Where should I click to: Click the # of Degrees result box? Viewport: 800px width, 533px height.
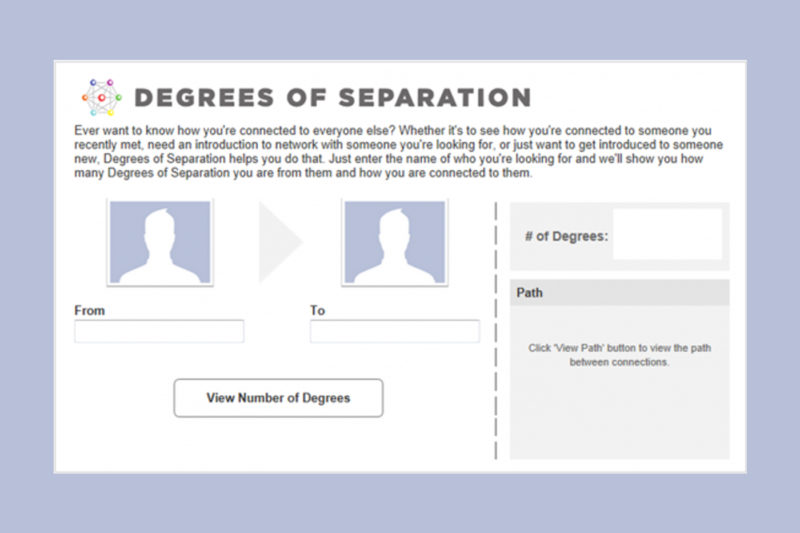(x=667, y=235)
